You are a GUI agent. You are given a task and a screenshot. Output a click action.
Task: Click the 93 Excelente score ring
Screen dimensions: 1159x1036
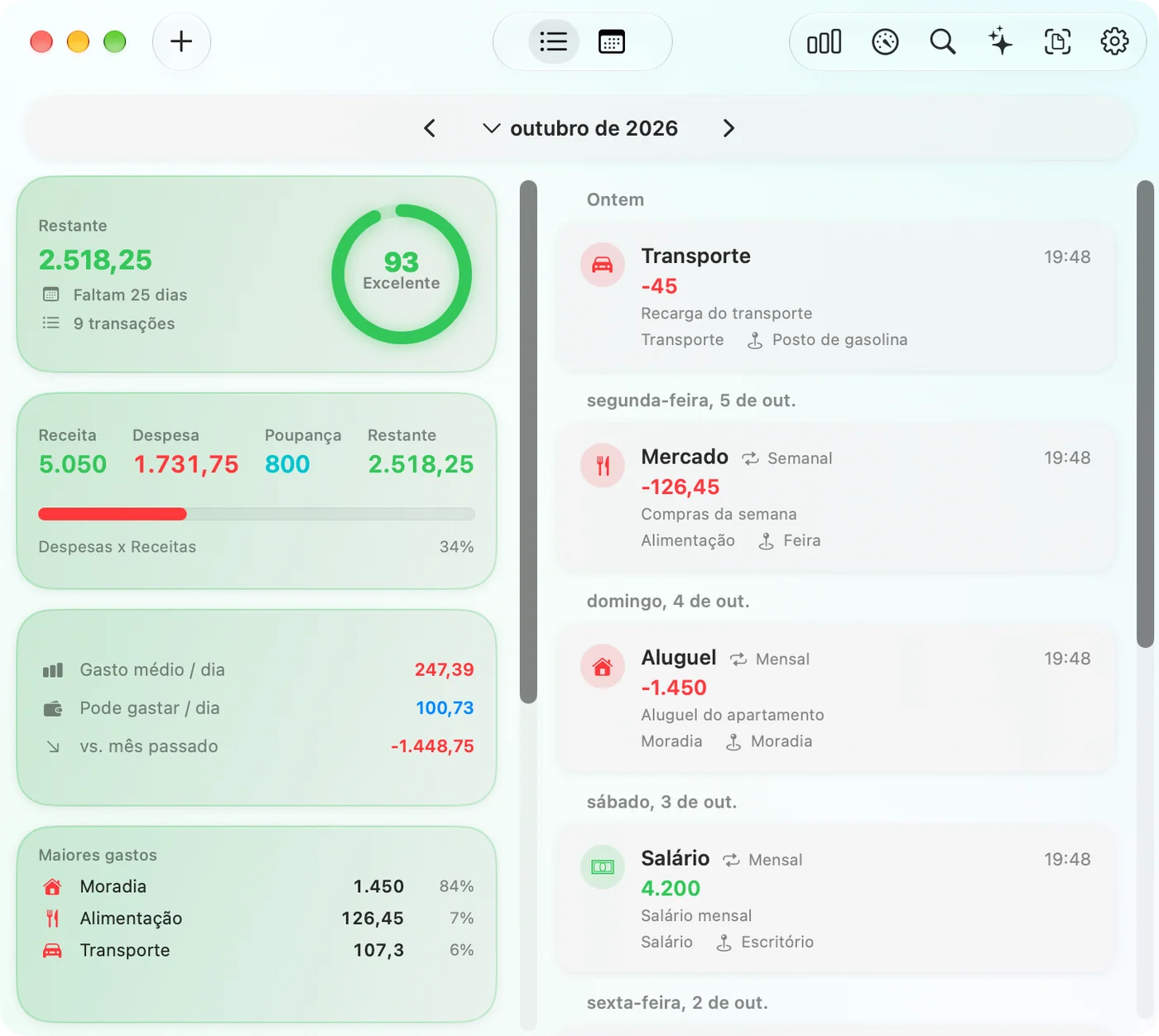coord(402,274)
